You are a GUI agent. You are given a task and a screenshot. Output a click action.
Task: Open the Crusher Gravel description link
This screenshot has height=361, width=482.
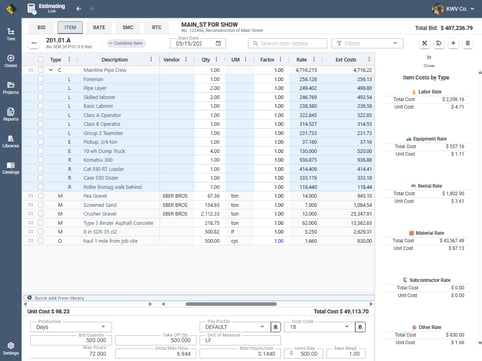[x=100, y=214]
